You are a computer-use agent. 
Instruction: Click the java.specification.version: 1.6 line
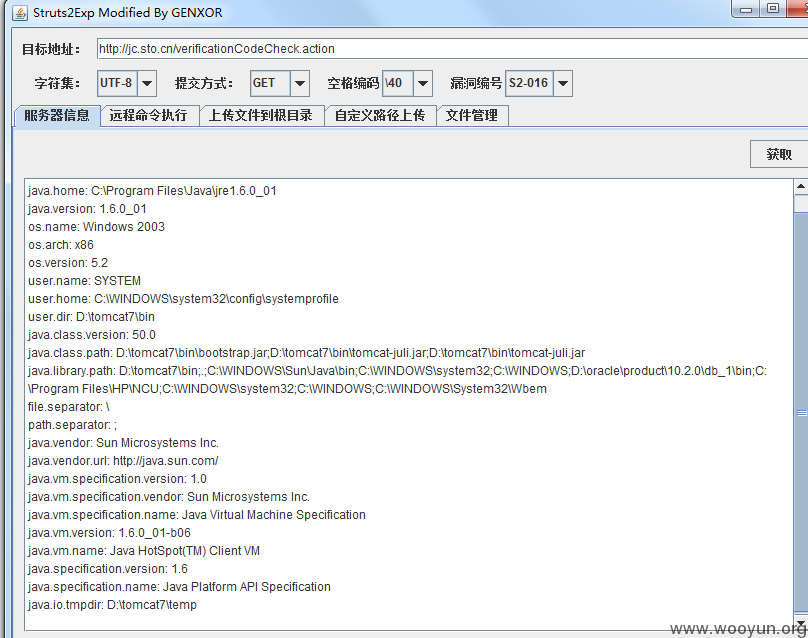pos(108,569)
